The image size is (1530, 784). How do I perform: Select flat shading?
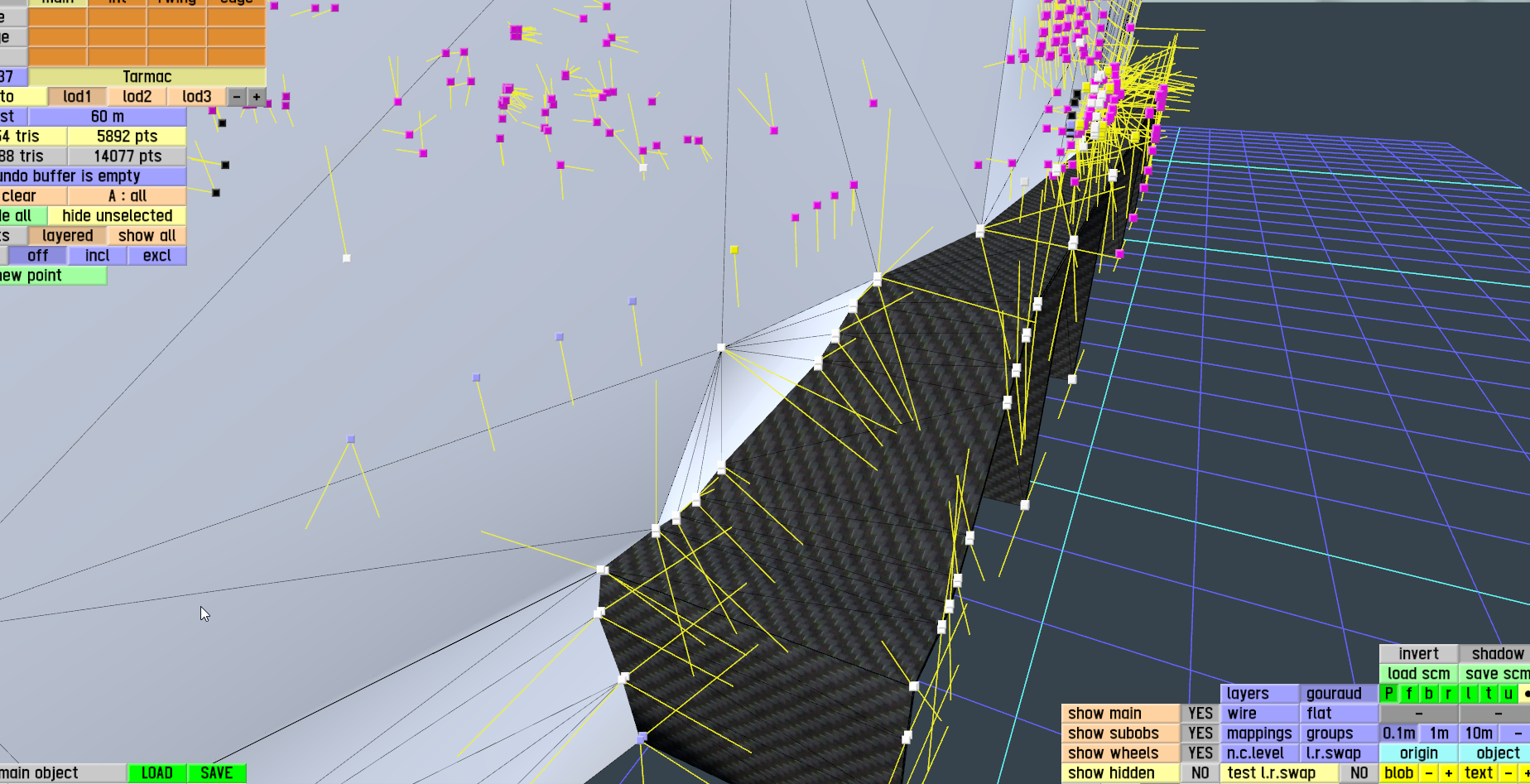pyautogui.click(x=1340, y=714)
